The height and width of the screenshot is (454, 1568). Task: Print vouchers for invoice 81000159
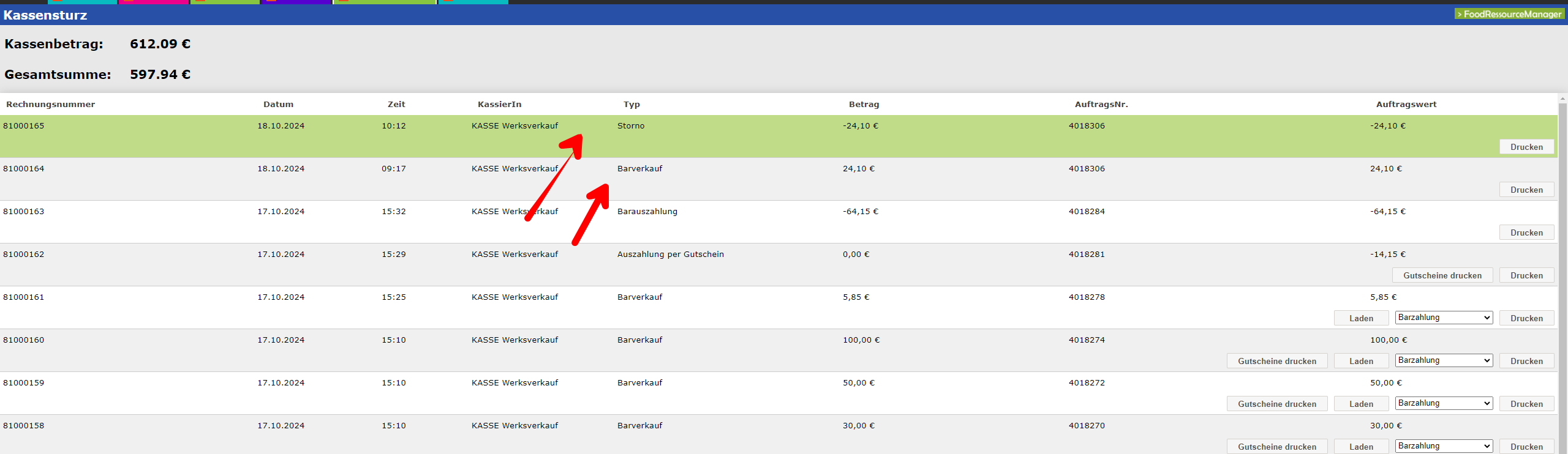[1277, 404]
